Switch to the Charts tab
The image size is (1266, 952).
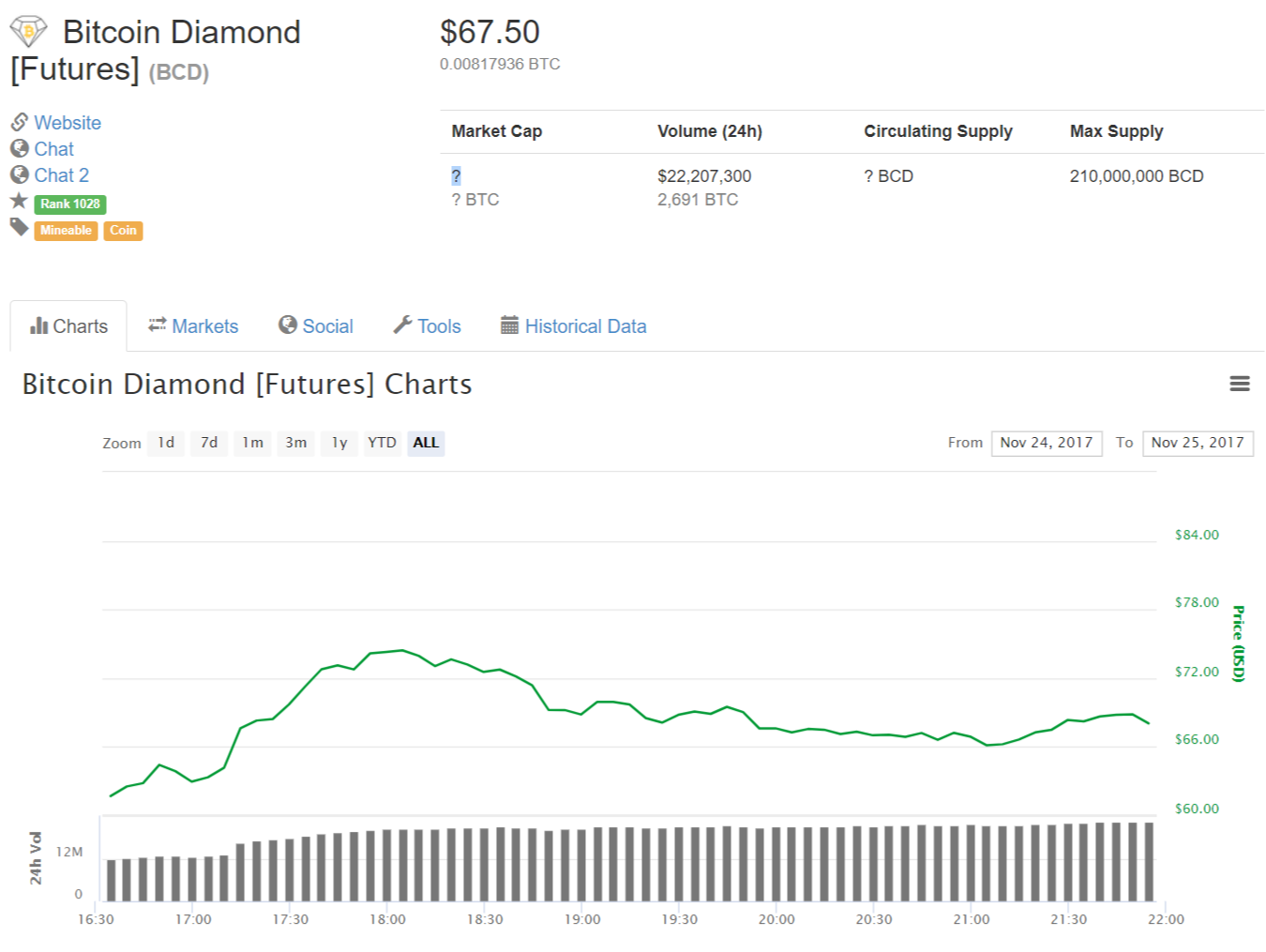click(68, 325)
